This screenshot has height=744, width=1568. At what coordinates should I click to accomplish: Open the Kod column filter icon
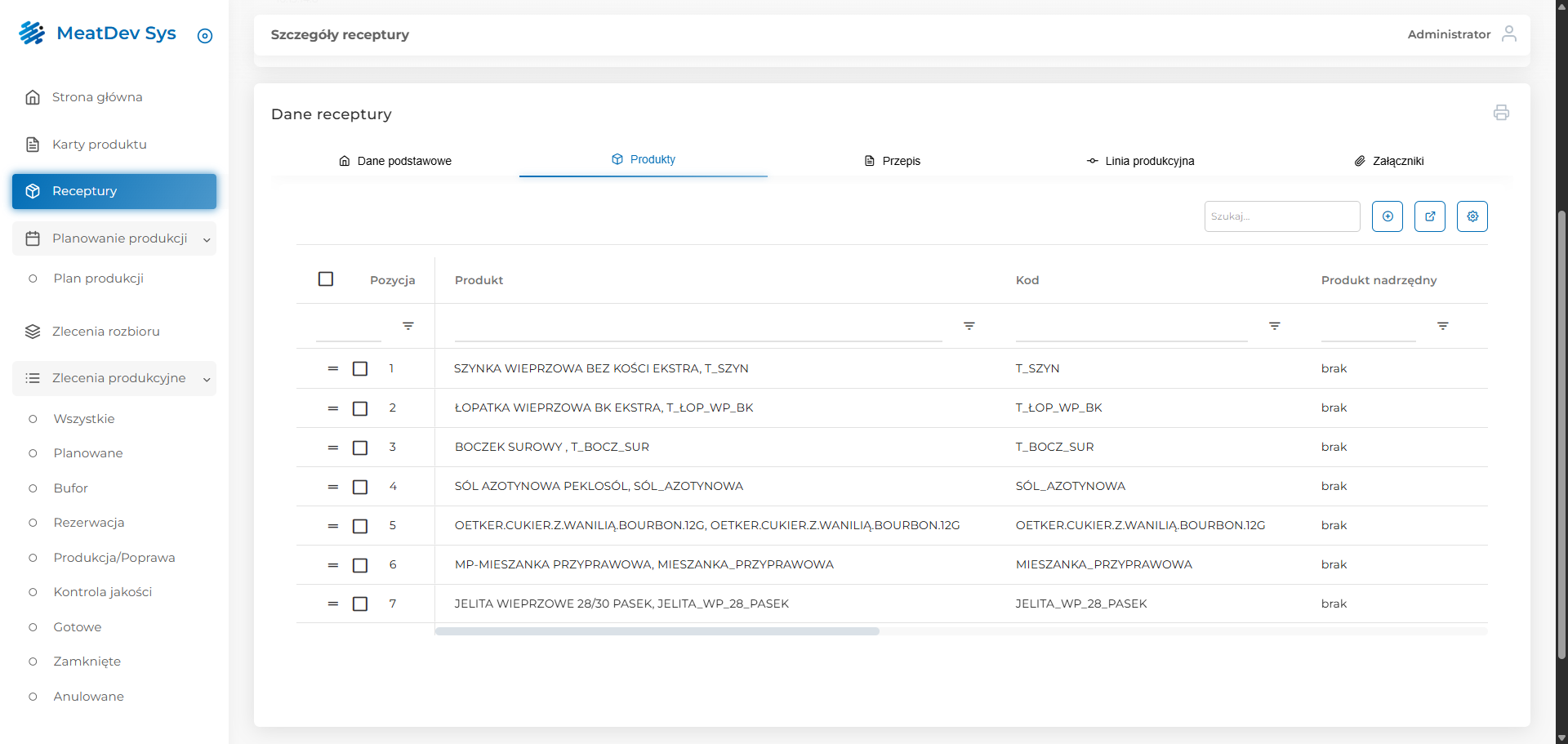pos(1274,326)
